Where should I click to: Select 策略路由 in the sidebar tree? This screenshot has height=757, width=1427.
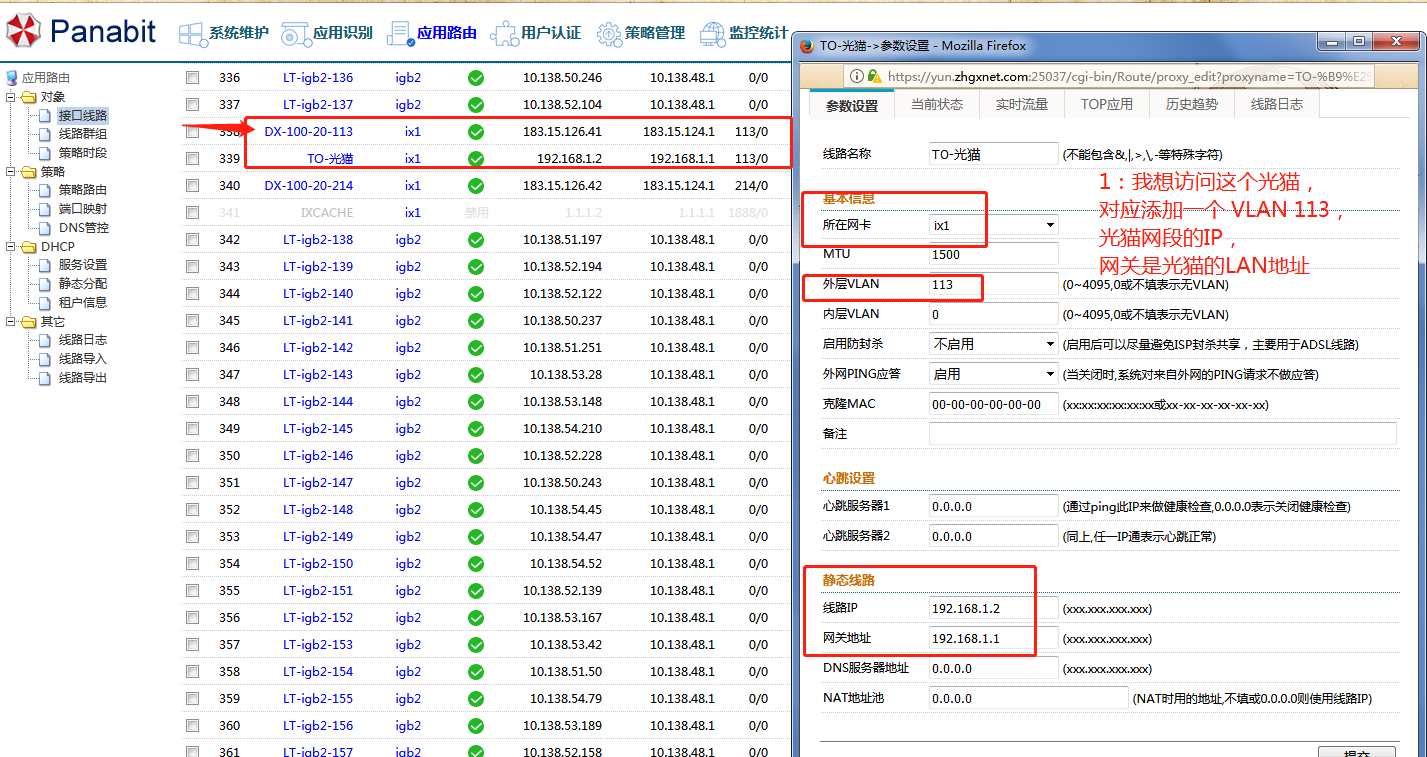coord(82,190)
